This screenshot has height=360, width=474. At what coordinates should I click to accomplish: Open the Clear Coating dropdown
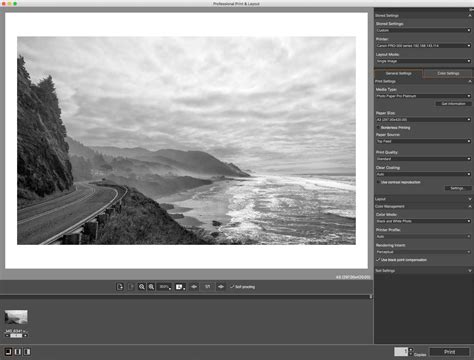coord(423,174)
